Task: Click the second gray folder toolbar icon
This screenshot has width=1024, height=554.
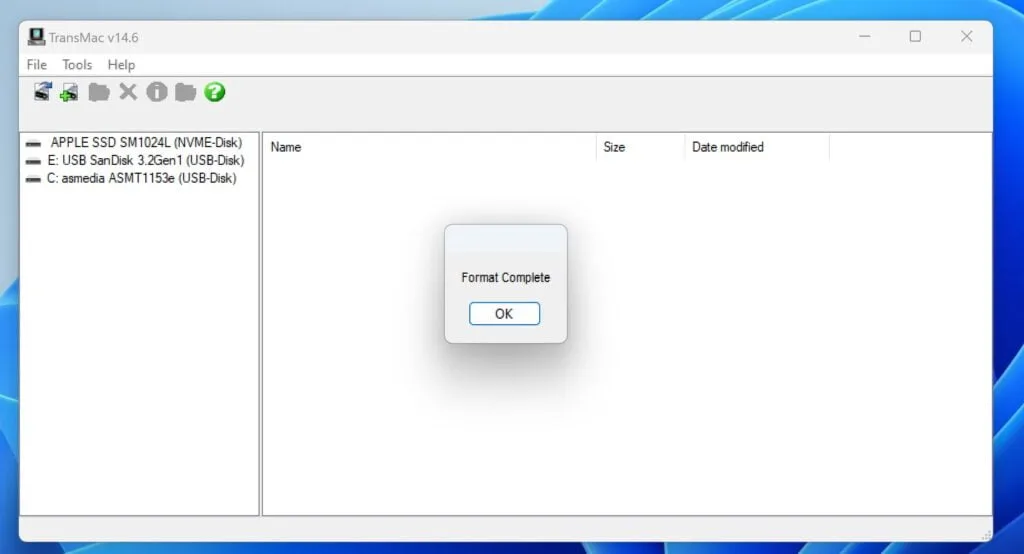Action: click(185, 92)
